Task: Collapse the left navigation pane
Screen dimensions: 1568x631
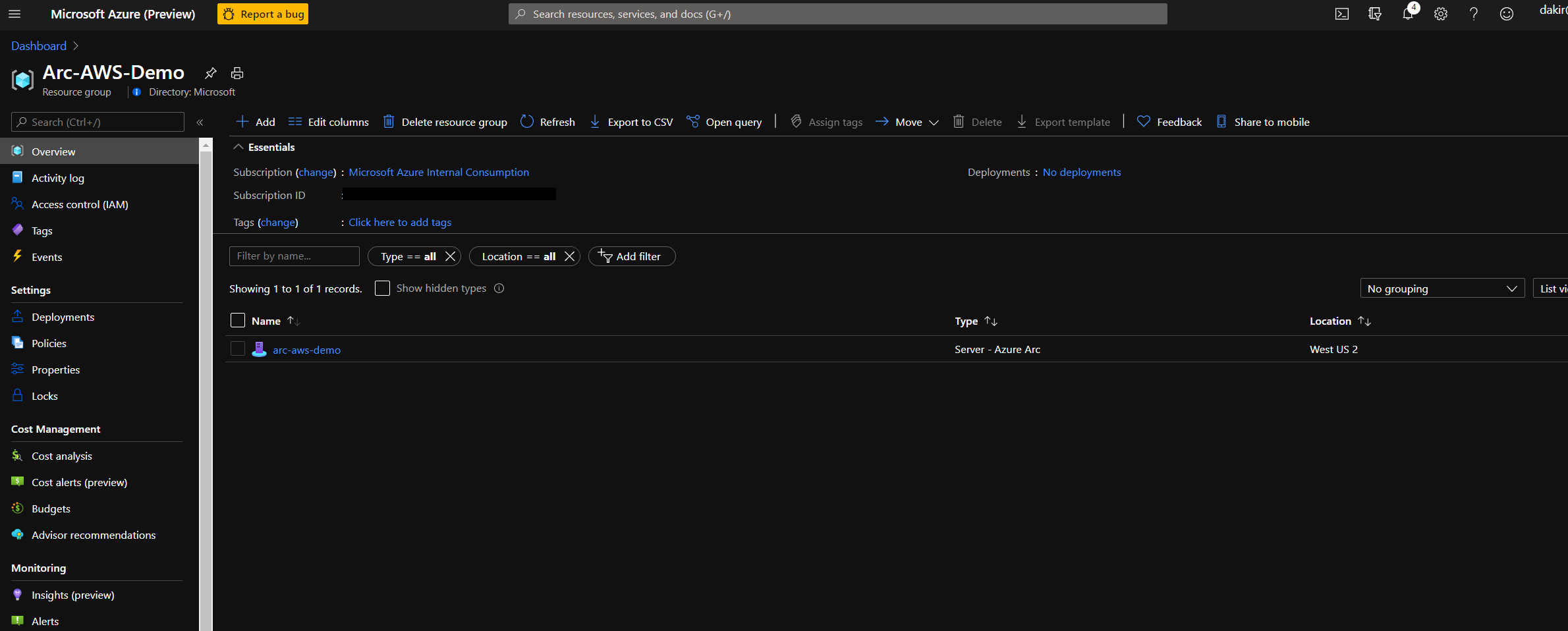Action: 200,122
